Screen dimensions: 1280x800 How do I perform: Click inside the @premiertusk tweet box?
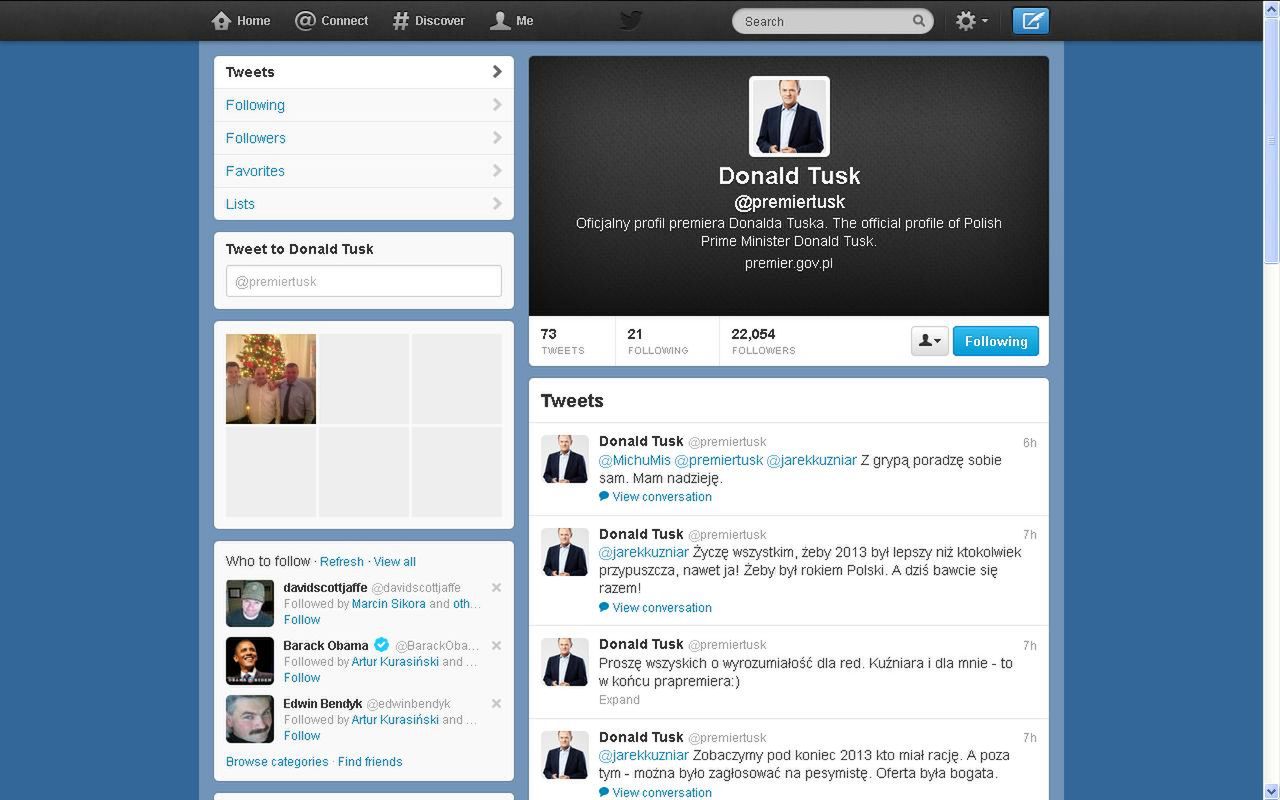click(364, 281)
